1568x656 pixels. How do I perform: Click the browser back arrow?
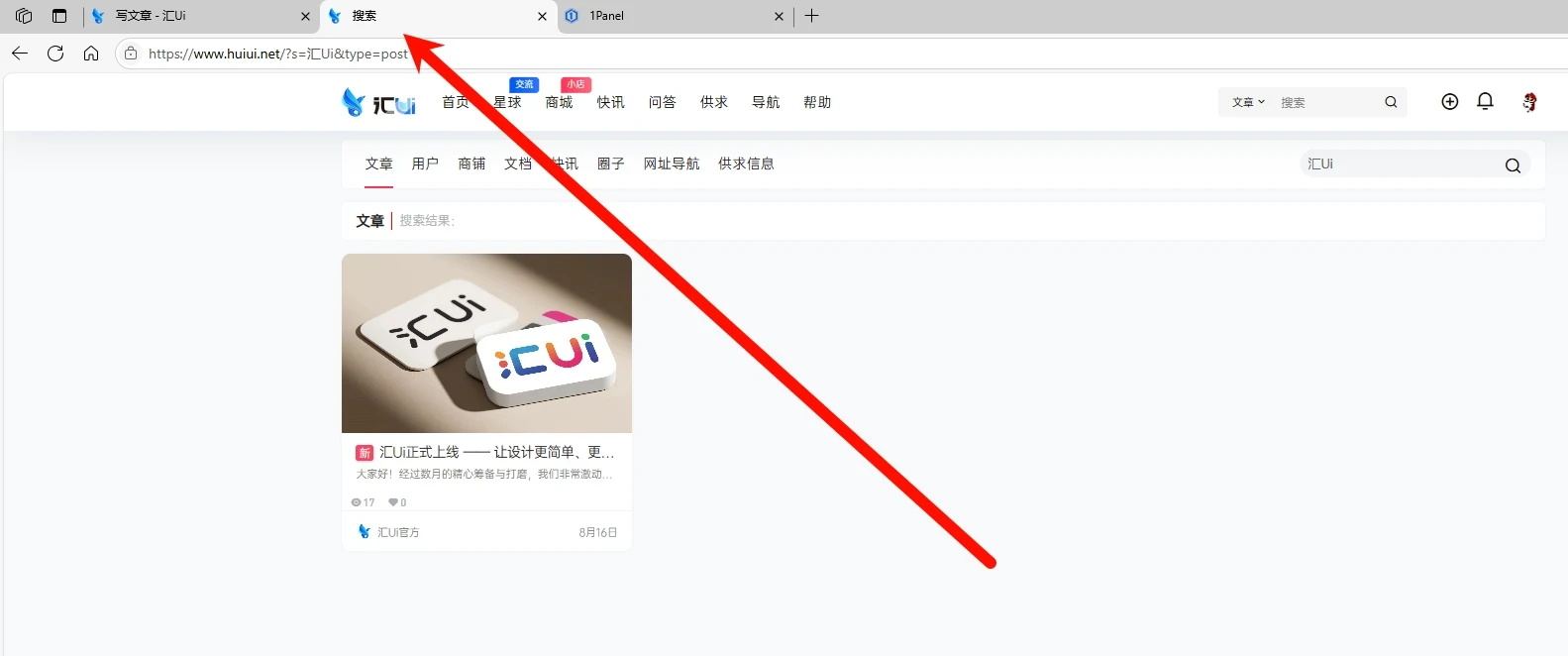(x=20, y=54)
